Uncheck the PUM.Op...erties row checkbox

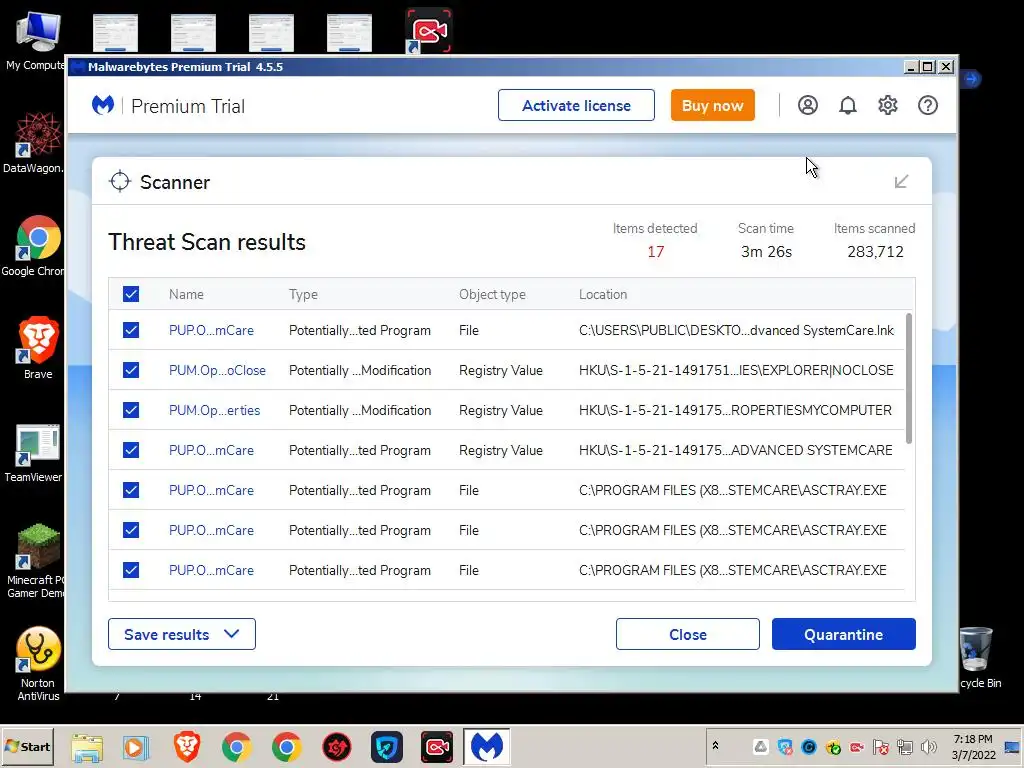click(x=131, y=410)
